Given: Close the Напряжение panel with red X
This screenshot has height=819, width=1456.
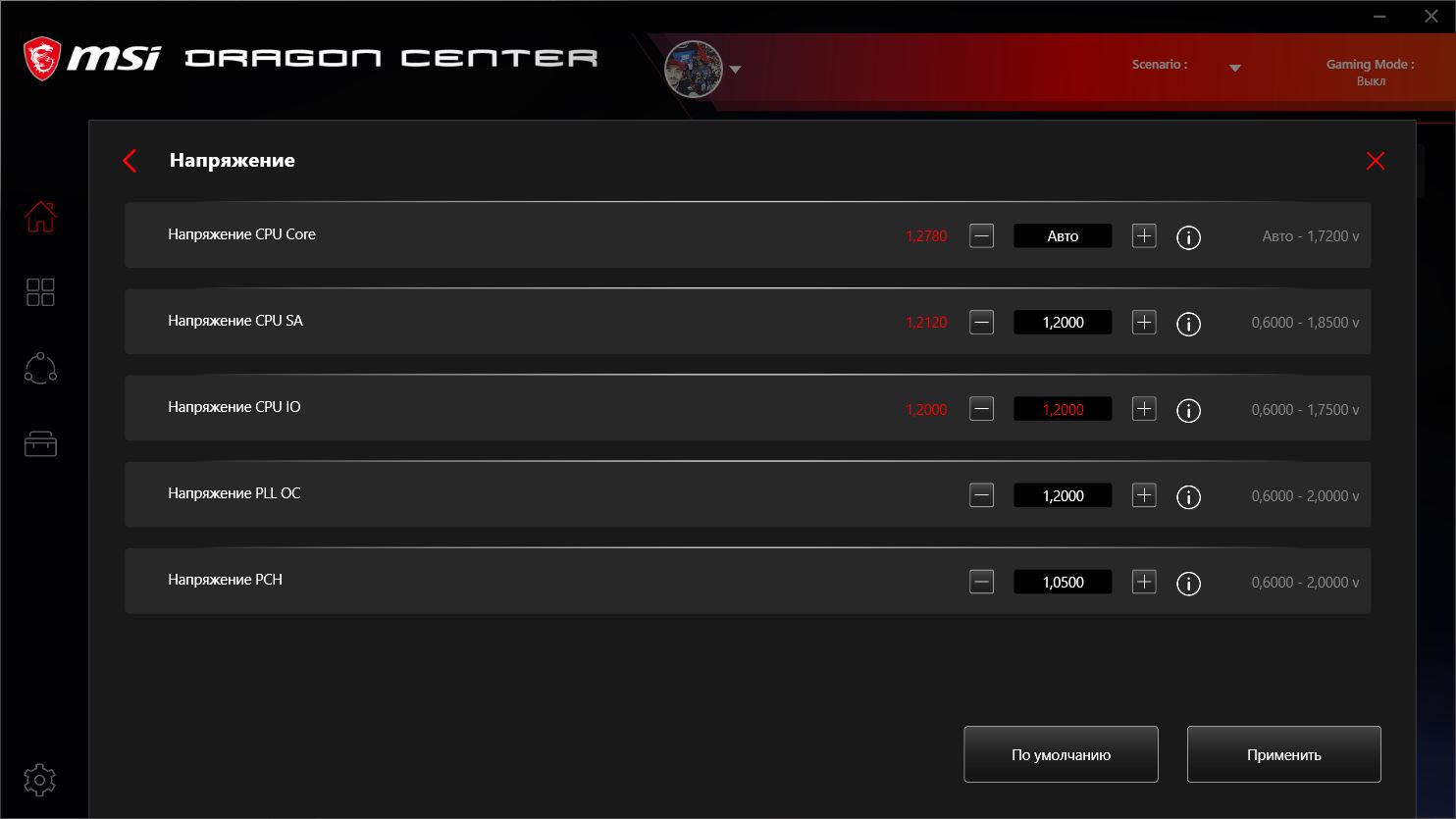Looking at the screenshot, I should pos(1376,161).
